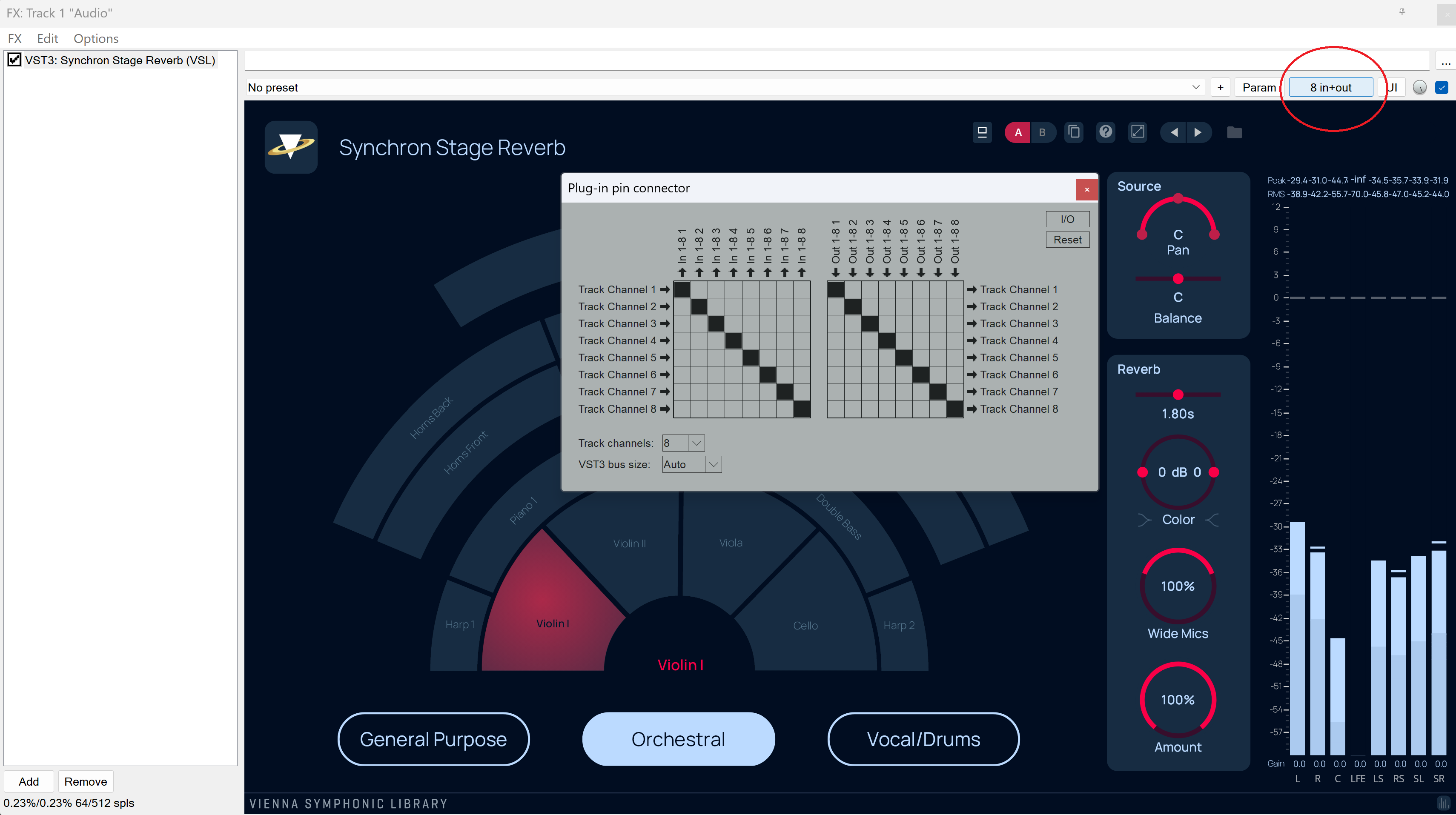
Task: Select the General Purpose mode
Action: tap(433, 739)
